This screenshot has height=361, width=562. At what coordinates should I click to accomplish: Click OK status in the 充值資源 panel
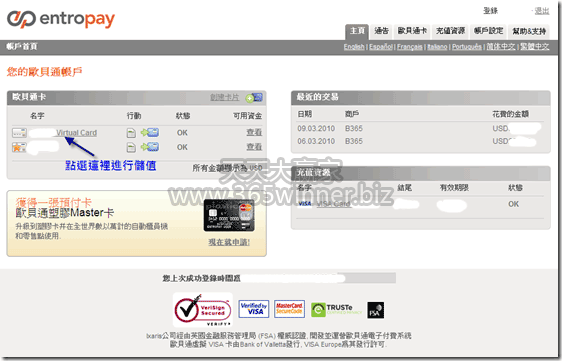[x=513, y=204]
